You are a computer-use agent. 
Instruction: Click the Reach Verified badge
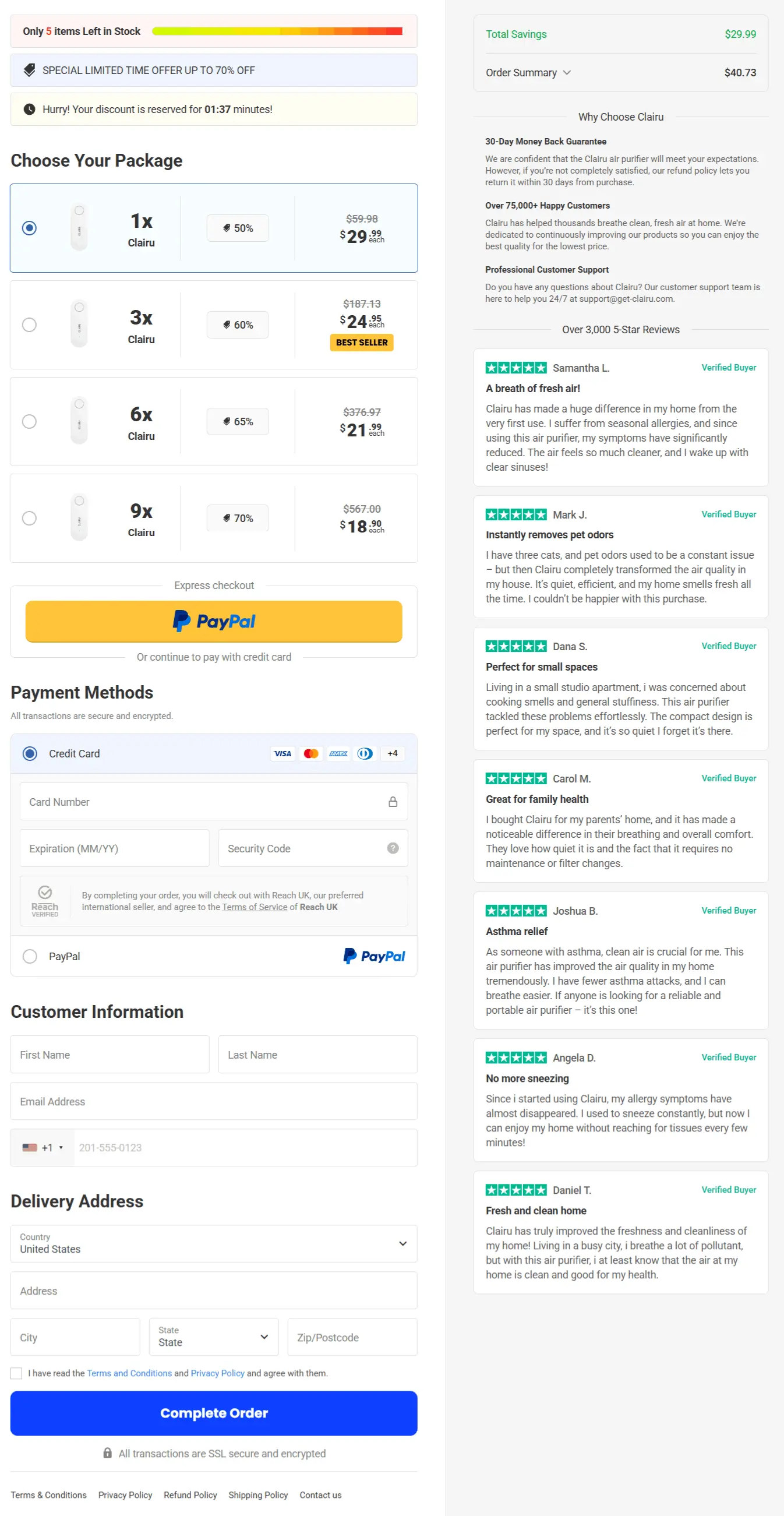(x=45, y=900)
